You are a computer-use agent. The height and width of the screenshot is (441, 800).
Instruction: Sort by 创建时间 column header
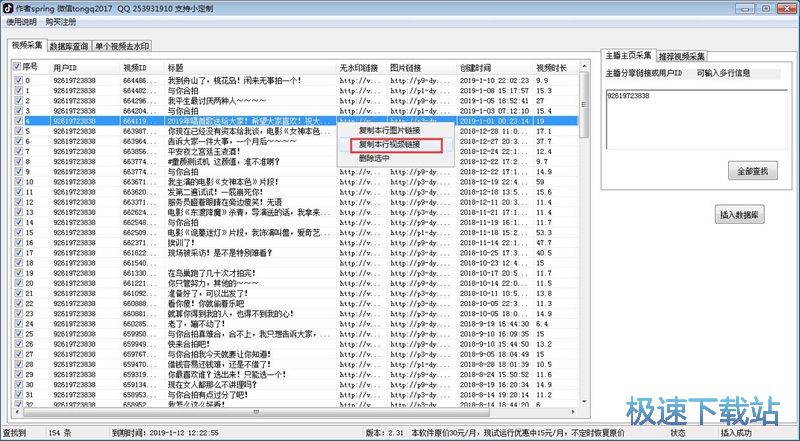[495, 67]
